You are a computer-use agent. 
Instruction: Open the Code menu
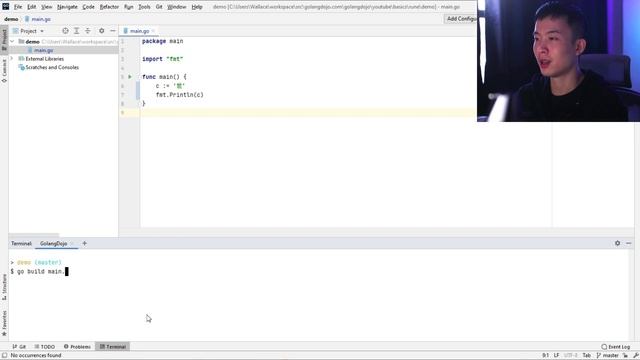click(x=89, y=7)
